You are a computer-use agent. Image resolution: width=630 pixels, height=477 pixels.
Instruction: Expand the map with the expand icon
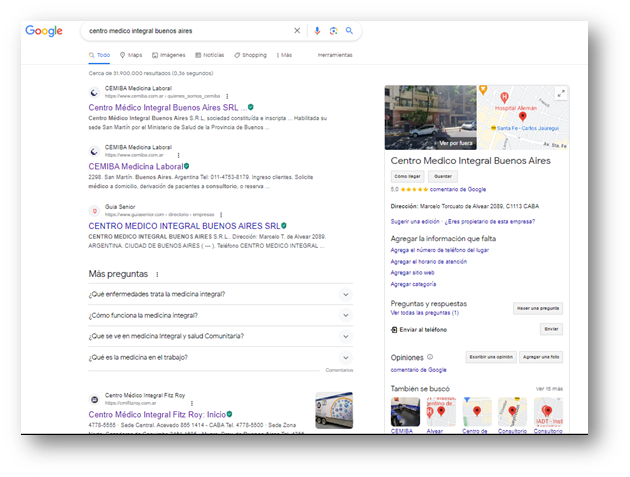tap(561, 94)
